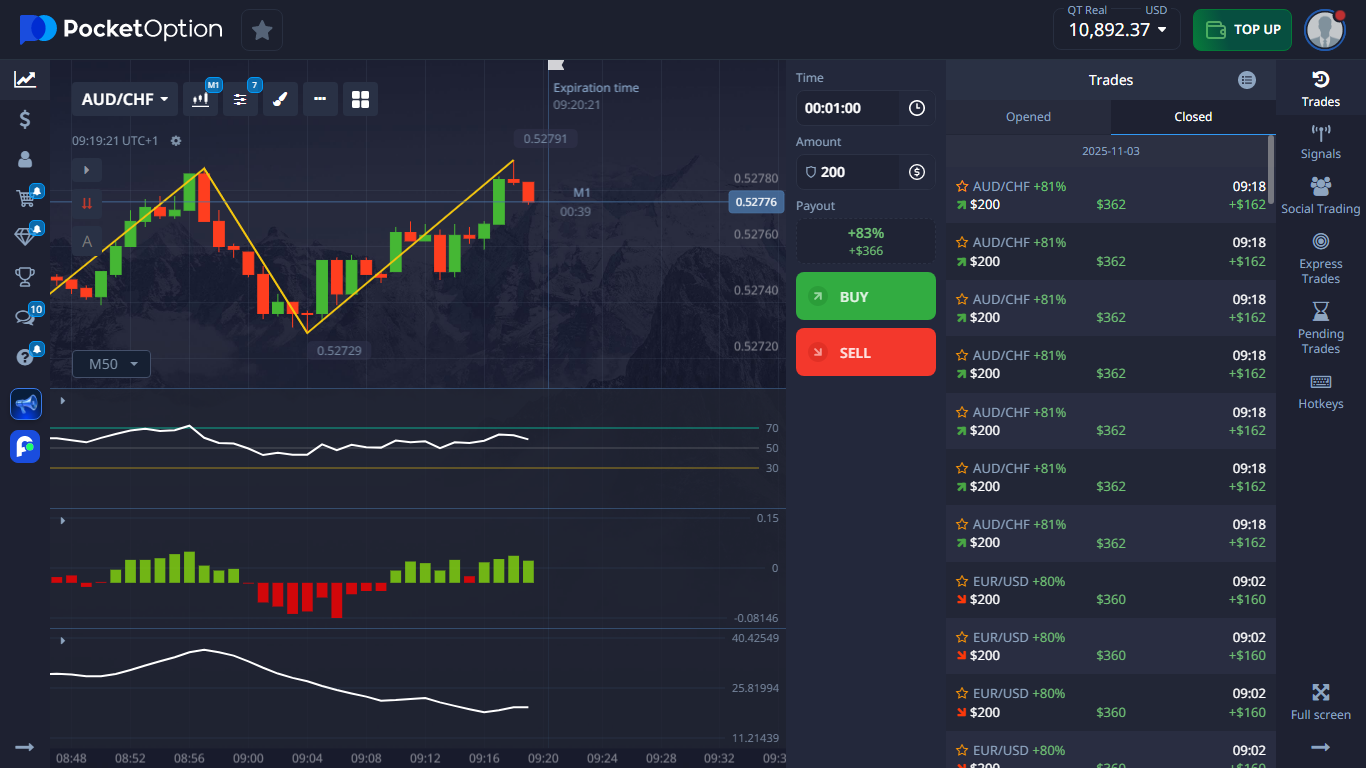Open the chart layout grid selector
1366x768 pixels.
coord(360,99)
